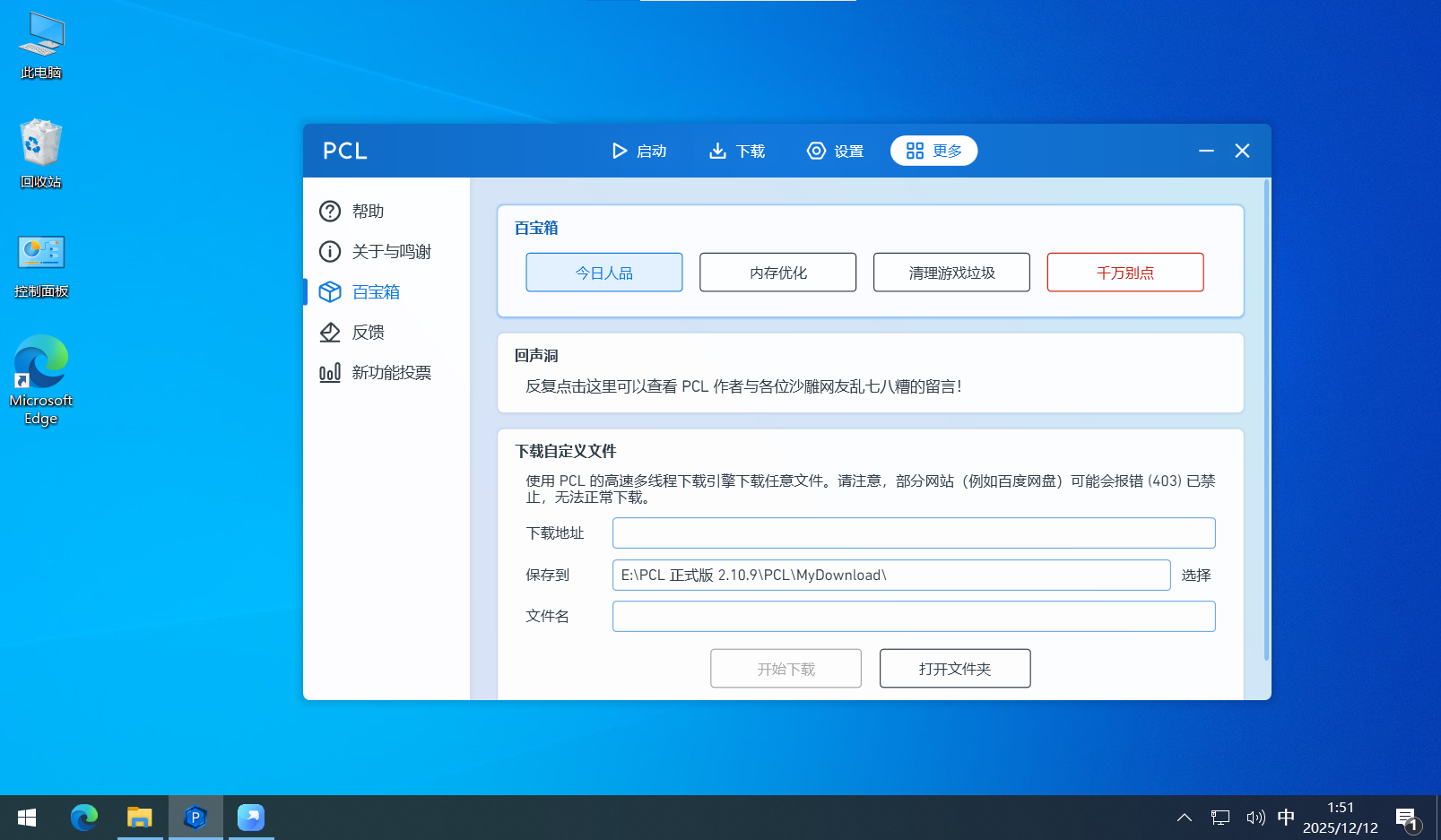
Task: Run 清理游戏垃圾 cleanup button
Action: tap(951, 273)
